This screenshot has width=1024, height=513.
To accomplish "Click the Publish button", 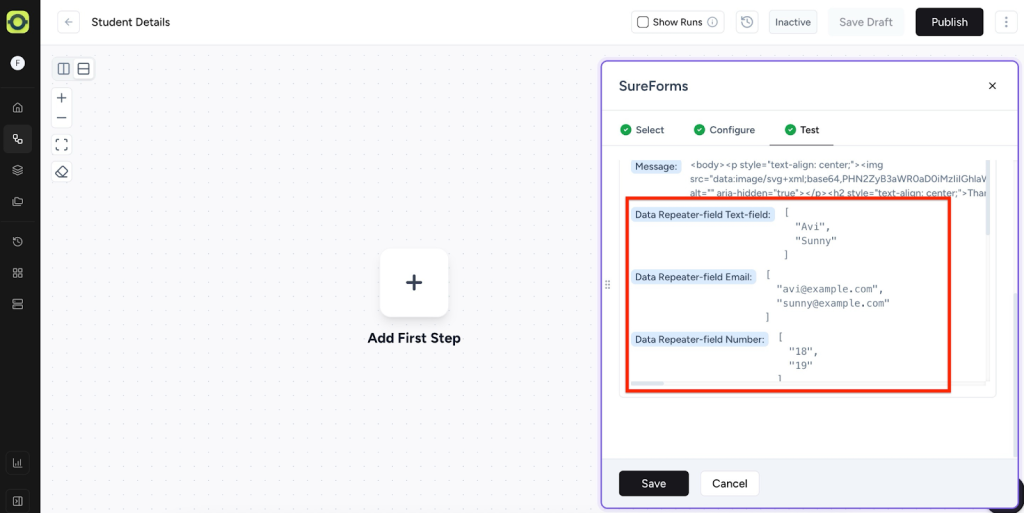I will [948, 22].
